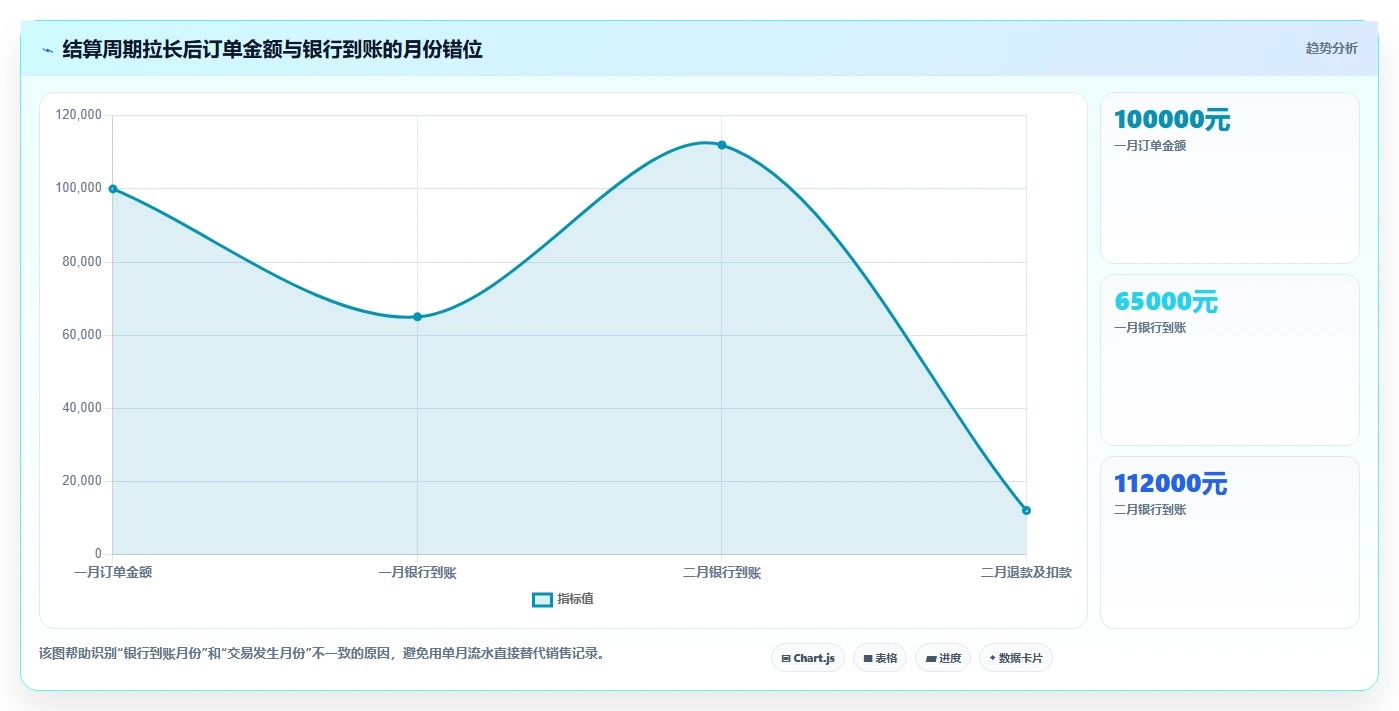Click the 进度 tag chip

(x=943, y=658)
